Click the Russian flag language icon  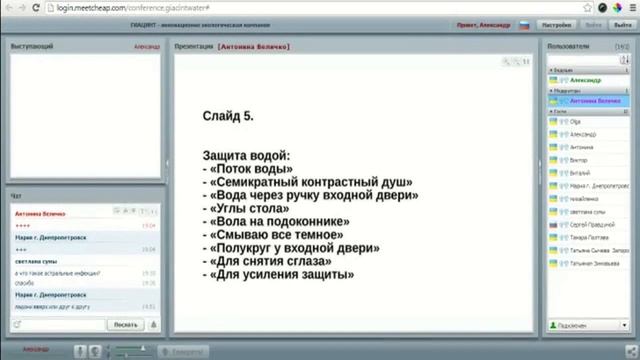(524, 25)
